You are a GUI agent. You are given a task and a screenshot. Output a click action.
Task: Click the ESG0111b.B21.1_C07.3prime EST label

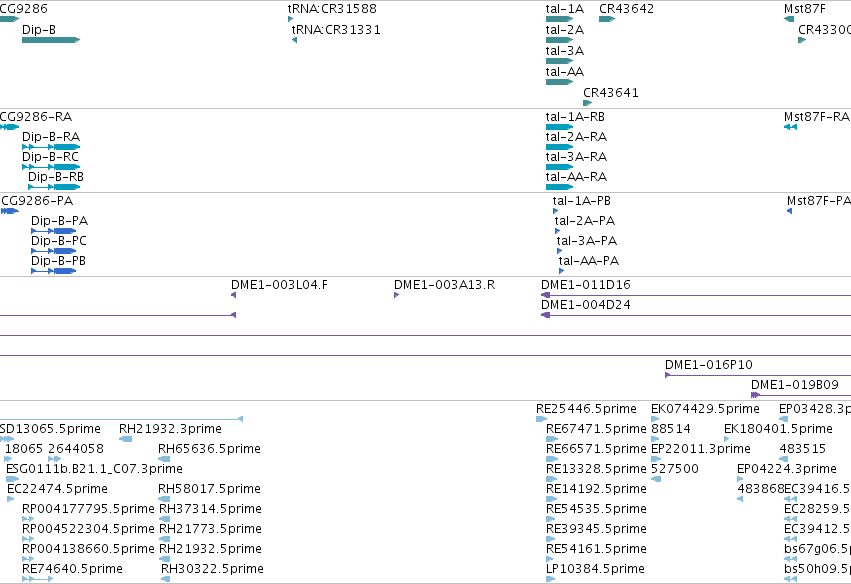(94, 469)
